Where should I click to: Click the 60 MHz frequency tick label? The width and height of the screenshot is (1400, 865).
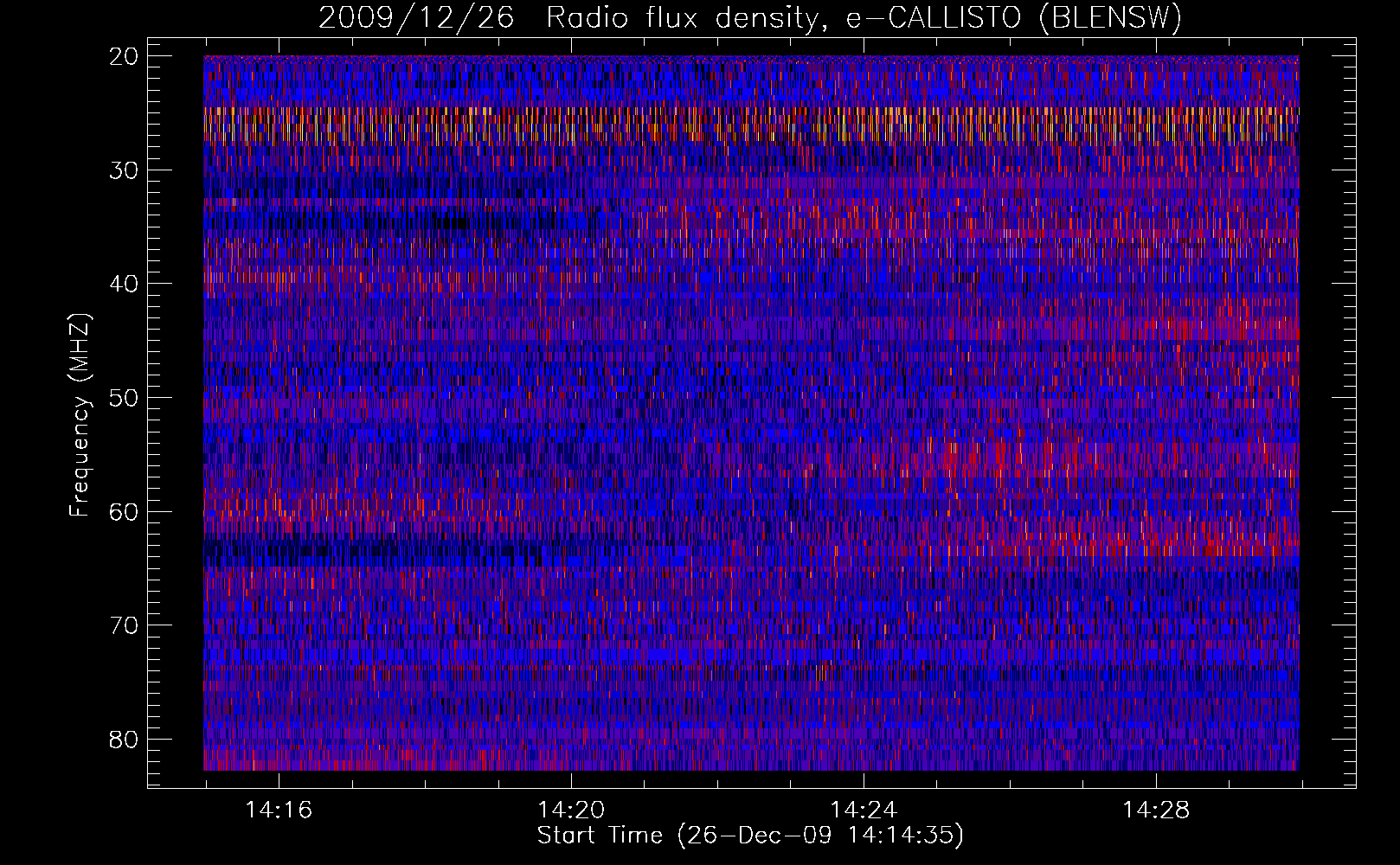click(x=125, y=512)
